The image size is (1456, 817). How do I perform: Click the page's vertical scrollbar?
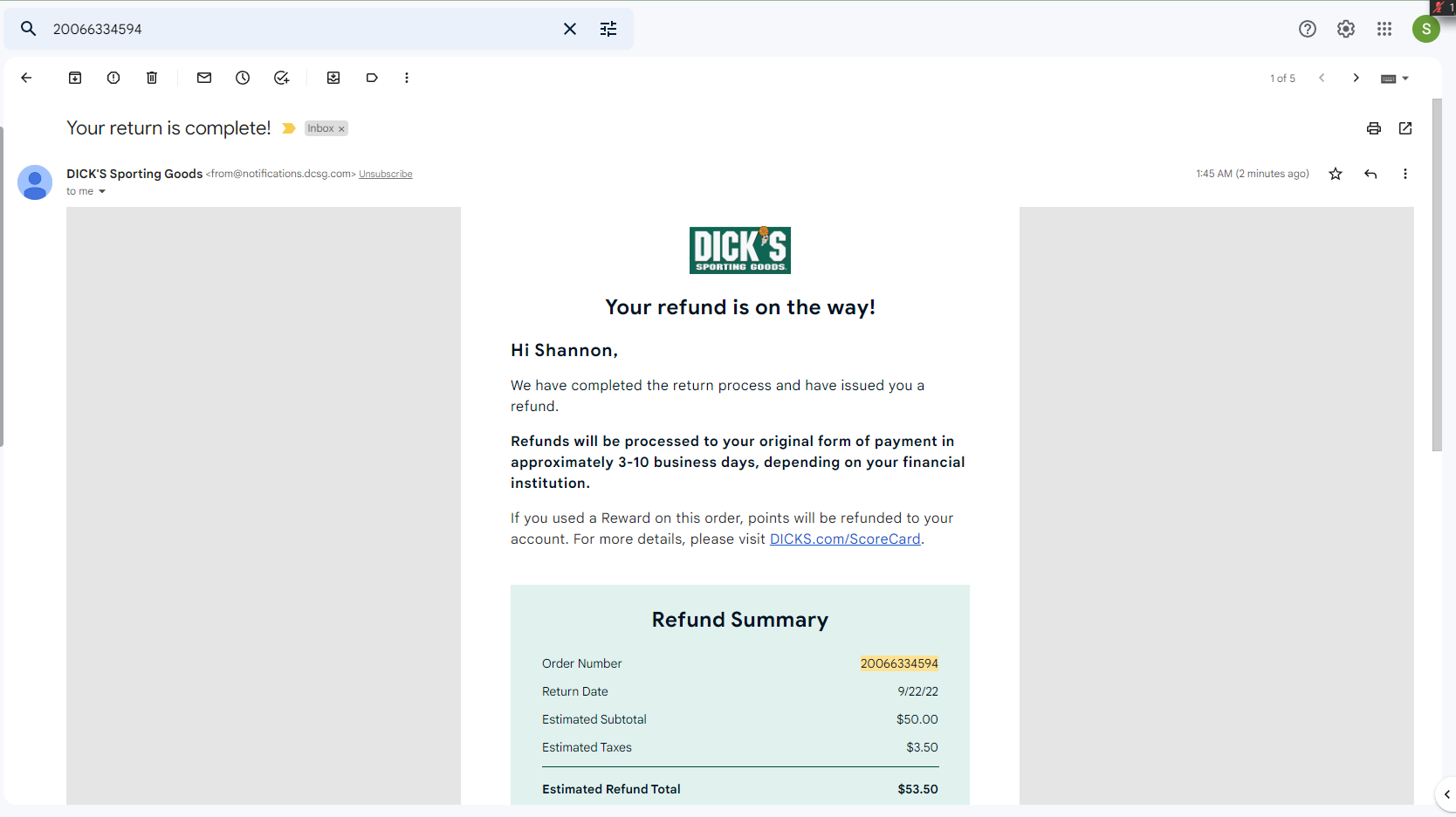(1437, 275)
